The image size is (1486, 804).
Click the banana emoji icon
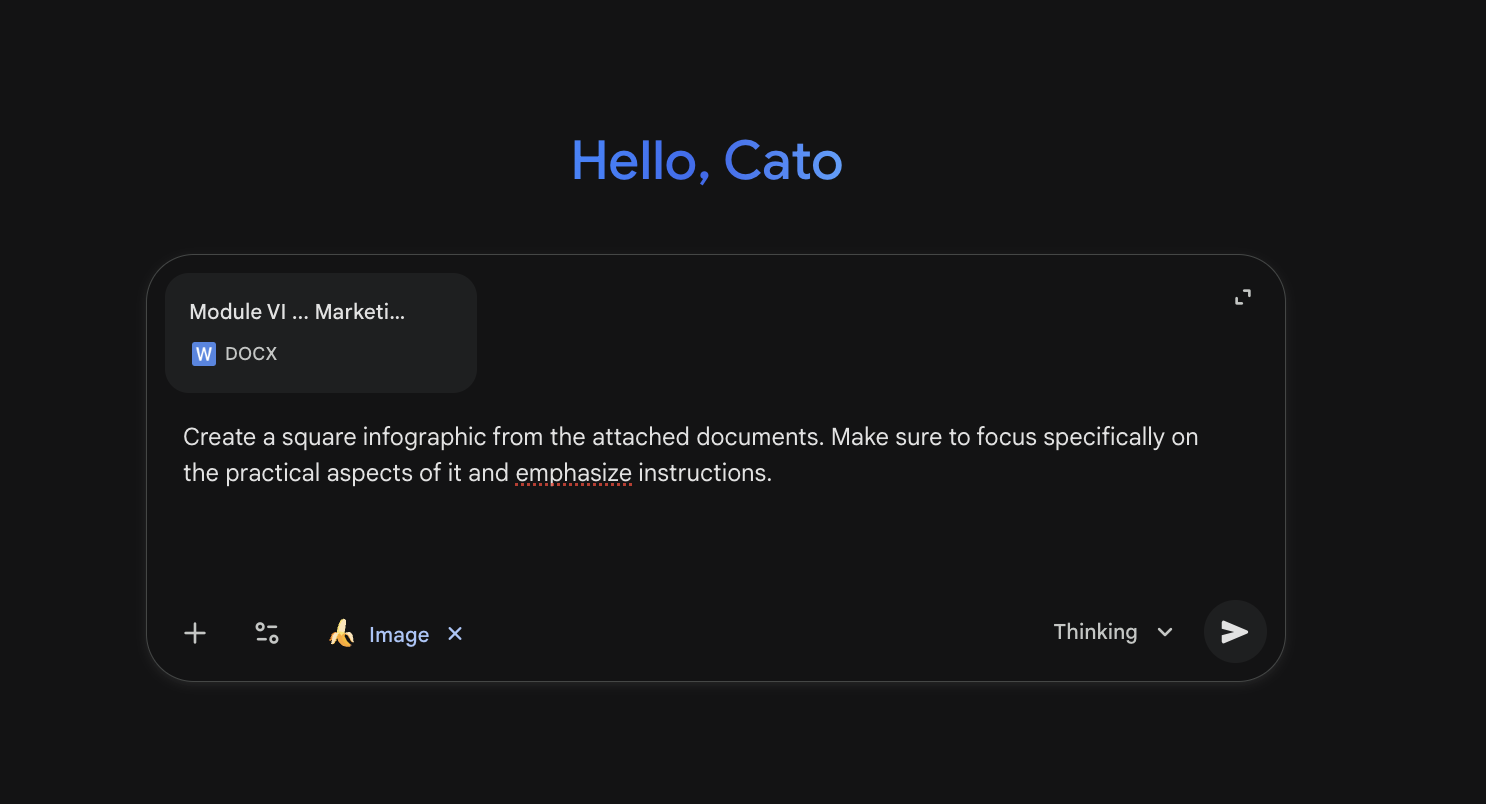342,633
